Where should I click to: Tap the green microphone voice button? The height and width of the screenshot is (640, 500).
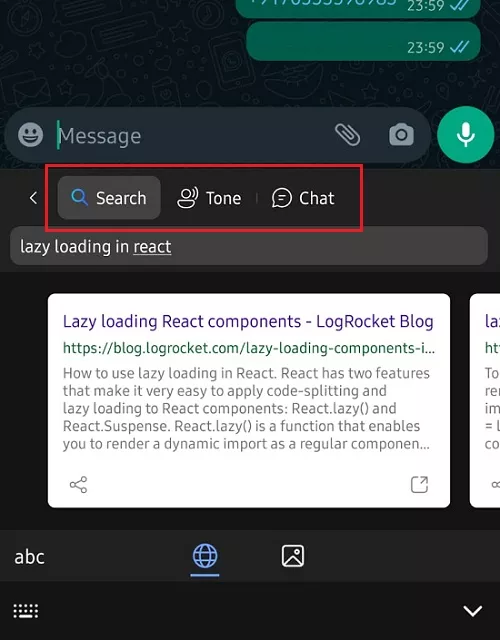[x=466, y=135]
